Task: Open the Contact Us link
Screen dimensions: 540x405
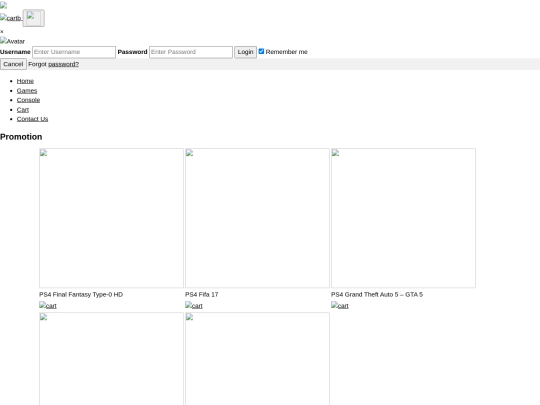Action: pos(32,119)
